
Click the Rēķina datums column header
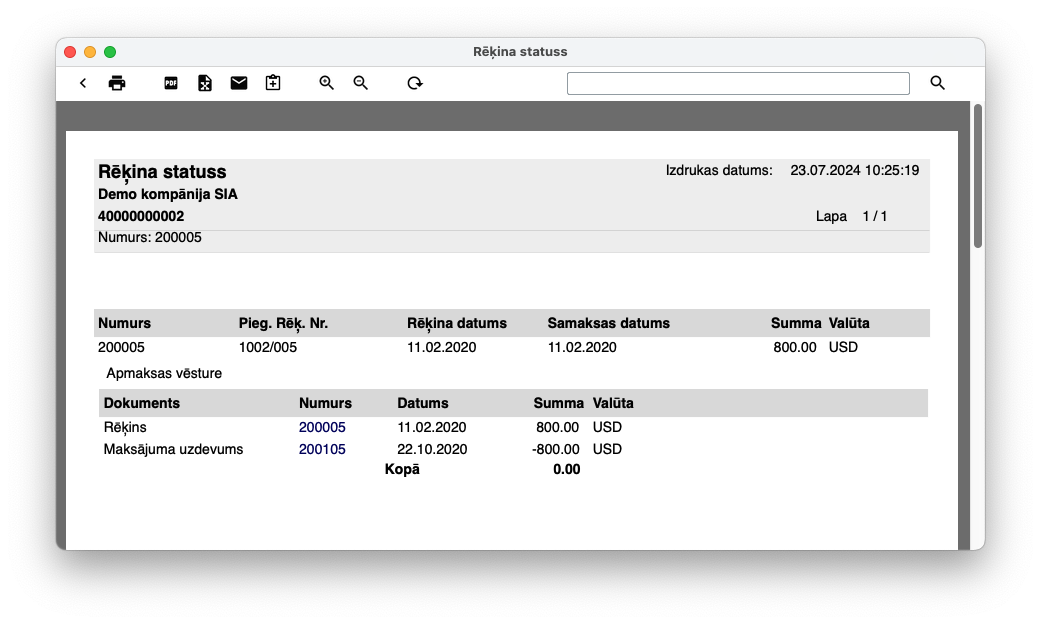[x=457, y=323]
